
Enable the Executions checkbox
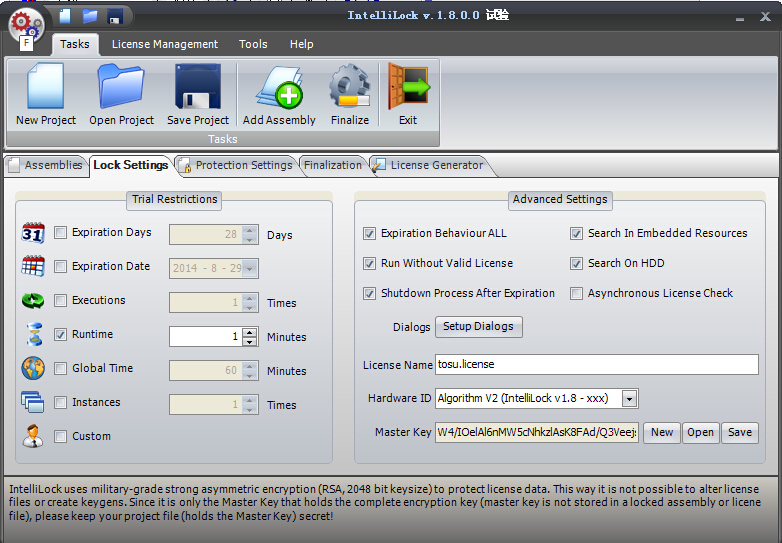60,300
